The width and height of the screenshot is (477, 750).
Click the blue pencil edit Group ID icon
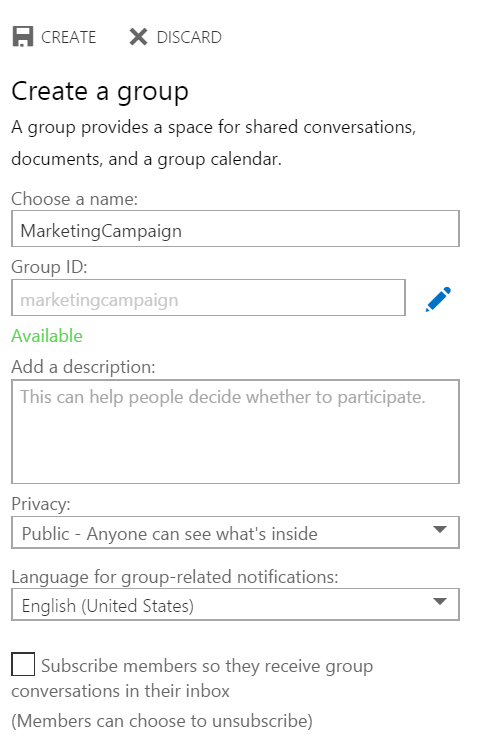pos(438,299)
